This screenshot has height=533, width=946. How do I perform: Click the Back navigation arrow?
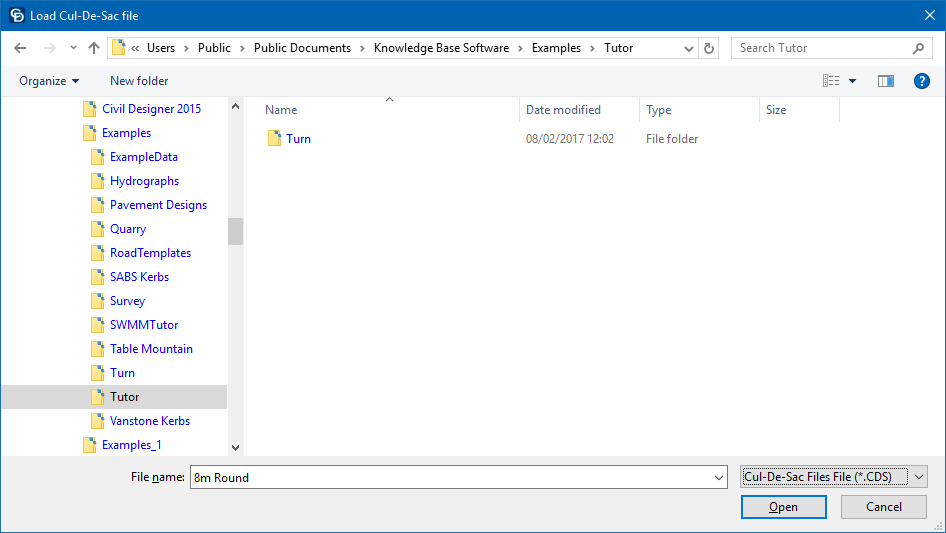pos(20,48)
